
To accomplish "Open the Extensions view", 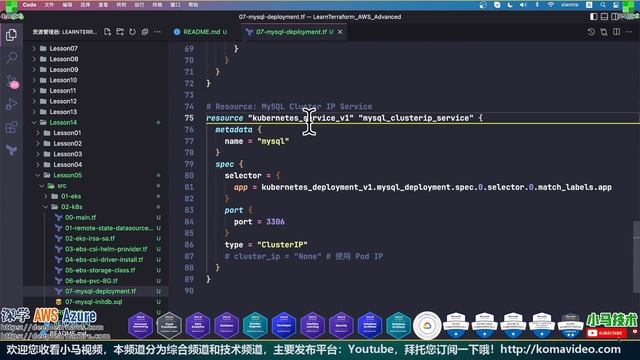I will (x=11, y=127).
